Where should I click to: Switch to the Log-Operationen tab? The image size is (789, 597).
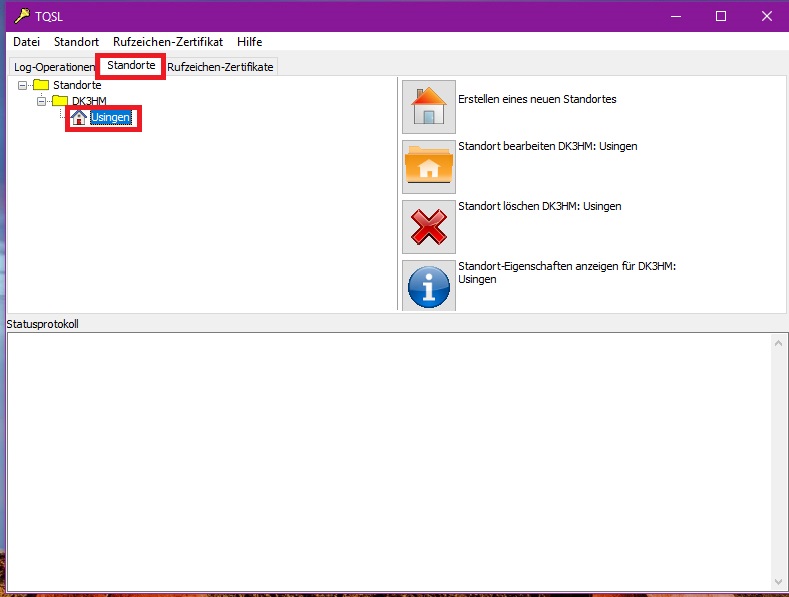pos(53,67)
